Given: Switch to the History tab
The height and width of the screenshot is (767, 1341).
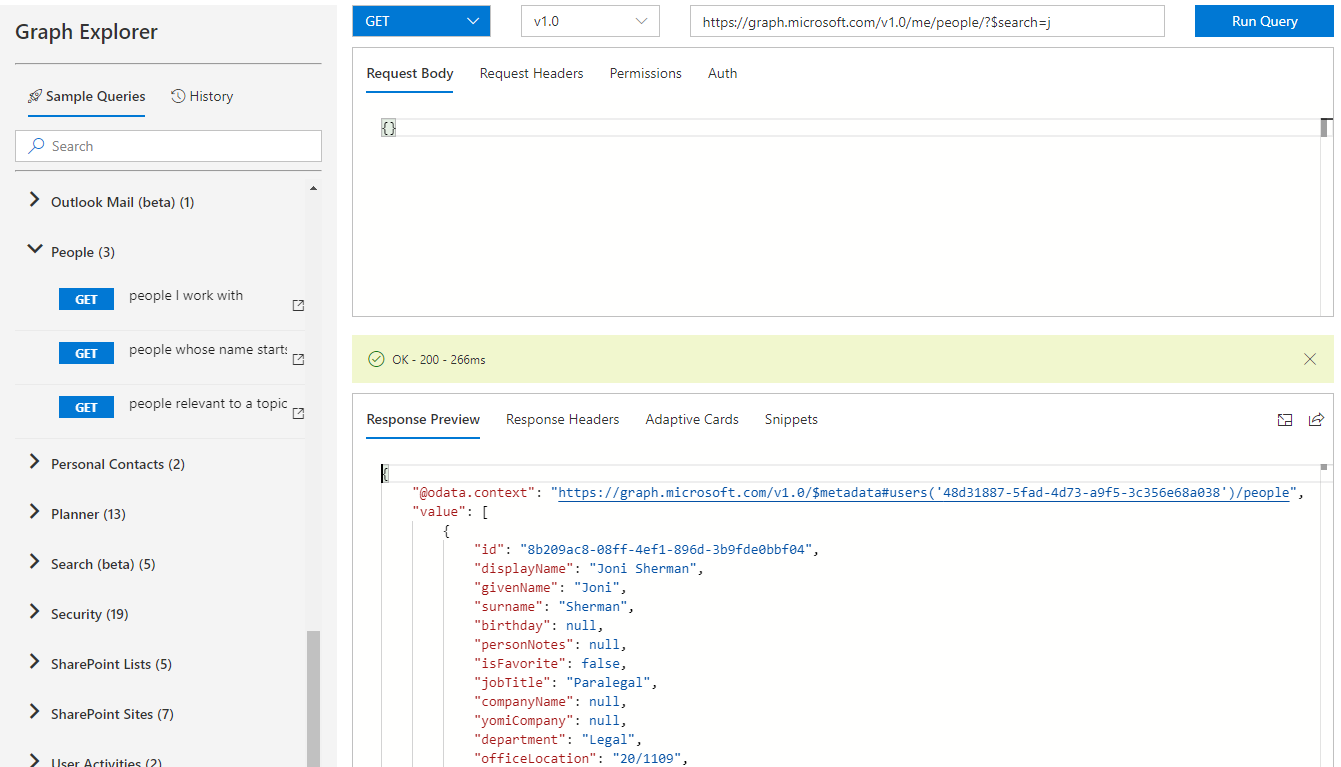Looking at the screenshot, I should click(202, 97).
